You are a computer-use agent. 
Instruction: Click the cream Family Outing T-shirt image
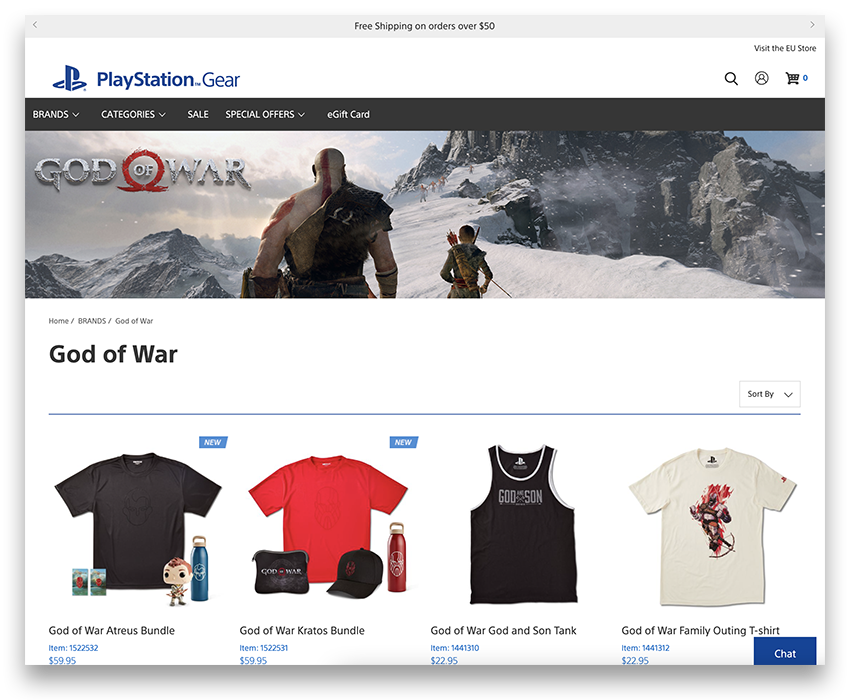[712, 526]
